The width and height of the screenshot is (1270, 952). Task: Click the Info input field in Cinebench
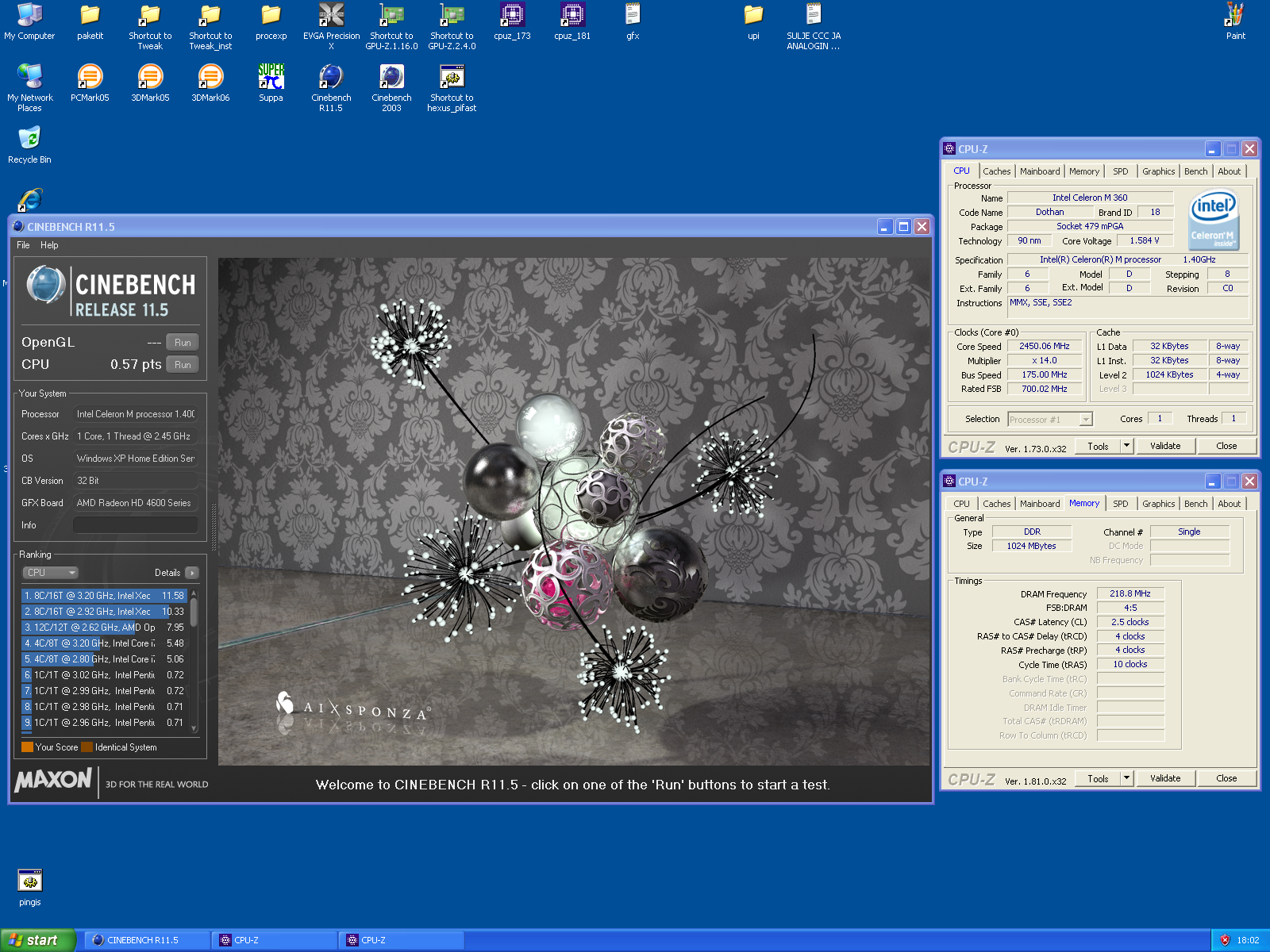coord(136,525)
